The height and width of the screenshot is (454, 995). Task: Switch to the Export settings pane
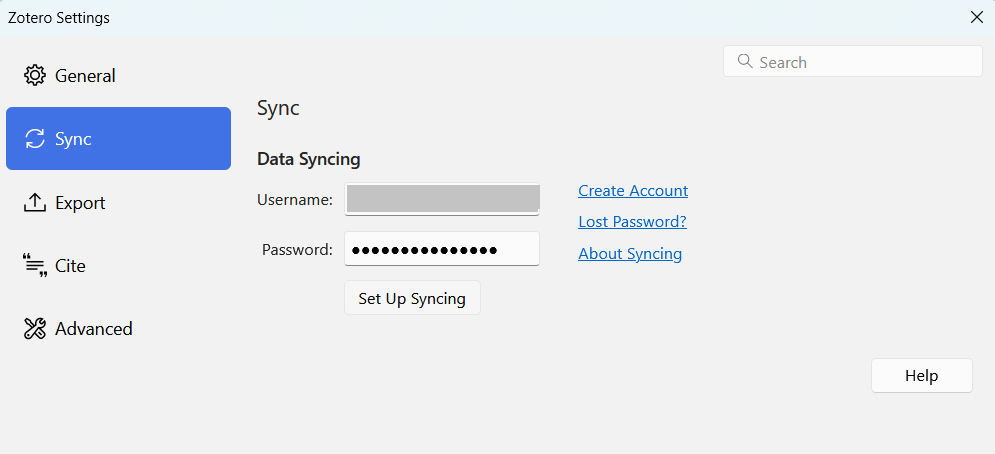[80, 203]
